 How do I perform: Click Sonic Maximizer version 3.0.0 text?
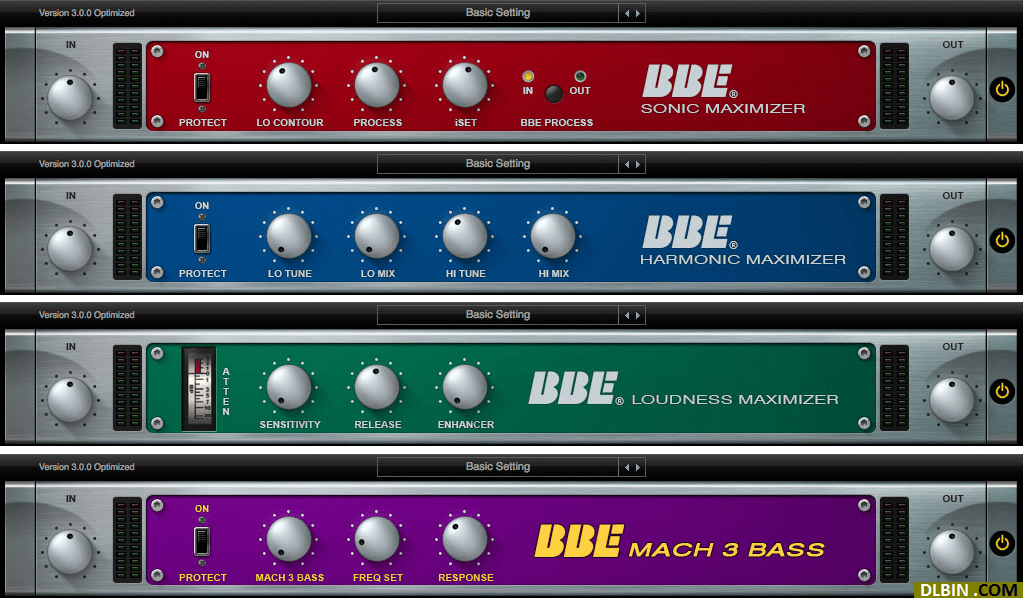pyautogui.click(x=87, y=13)
